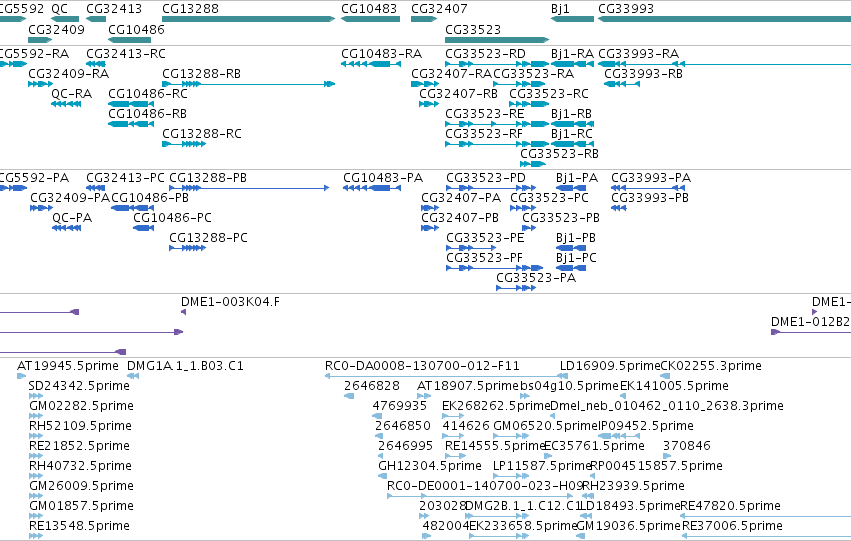Image resolution: width=851 pixels, height=541 pixels.
Task: Select protein CG33523-PA
Action: click(516, 289)
